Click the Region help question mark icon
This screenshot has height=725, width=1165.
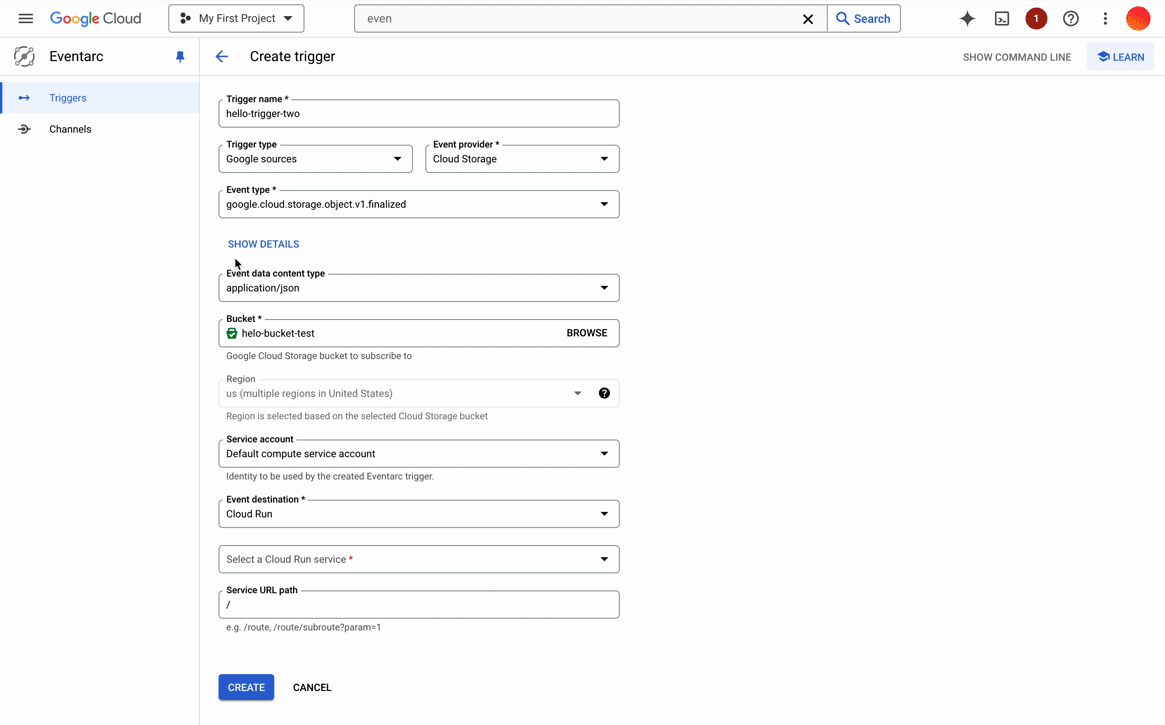click(x=604, y=393)
